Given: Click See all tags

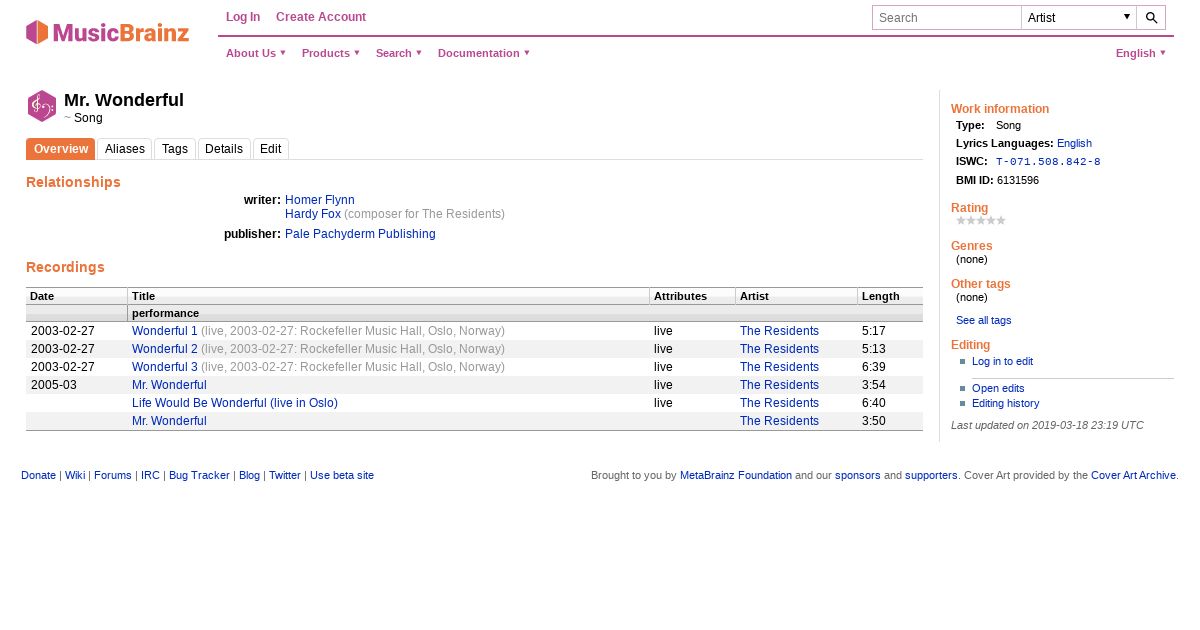Looking at the screenshot, I should [983, 320].
